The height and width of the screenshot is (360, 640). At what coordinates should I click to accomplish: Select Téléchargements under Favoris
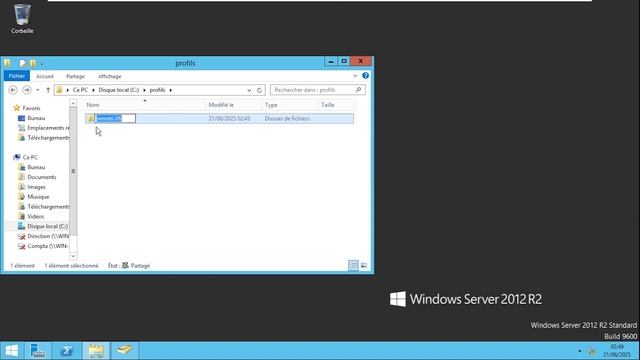coord(48,138)
